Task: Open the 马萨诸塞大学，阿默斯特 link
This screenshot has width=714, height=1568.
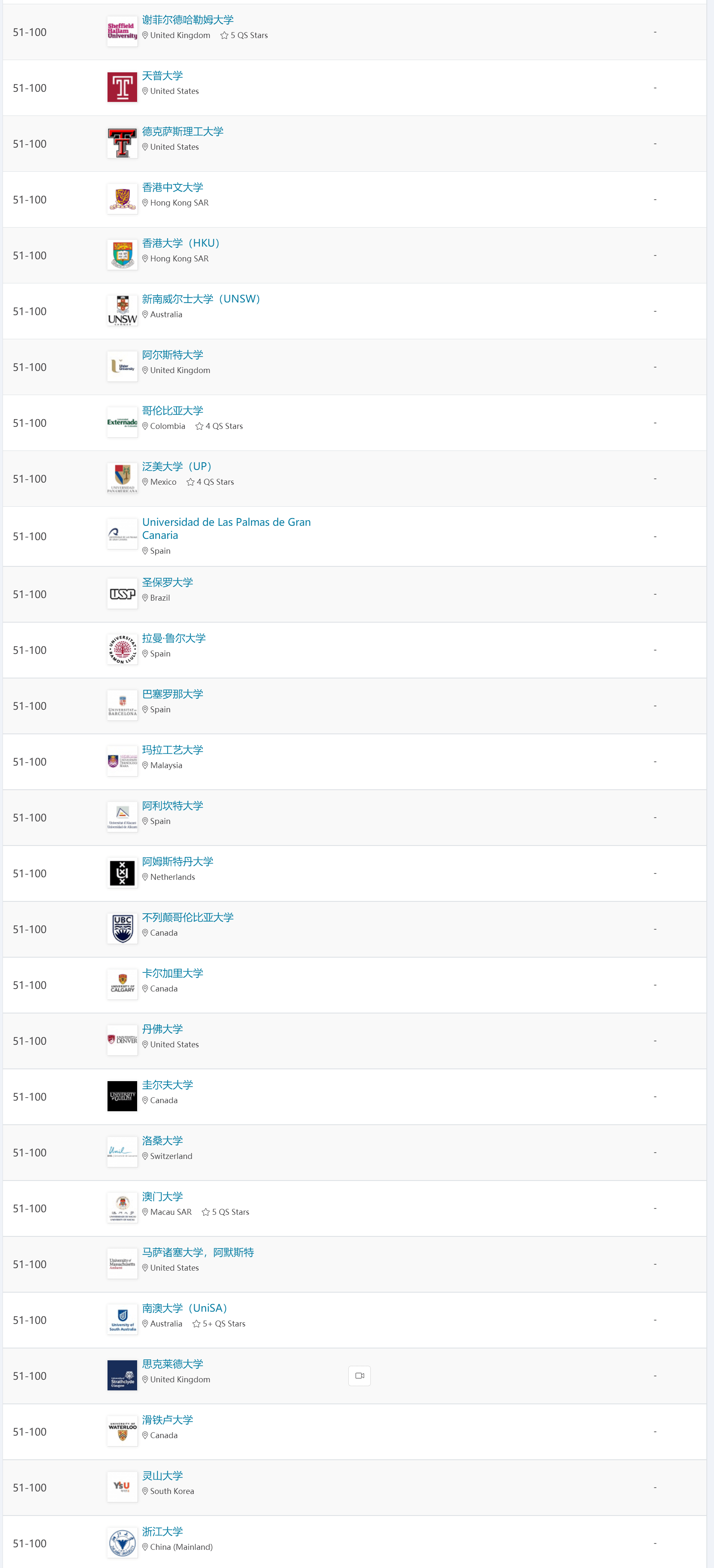Action: 197,1252
